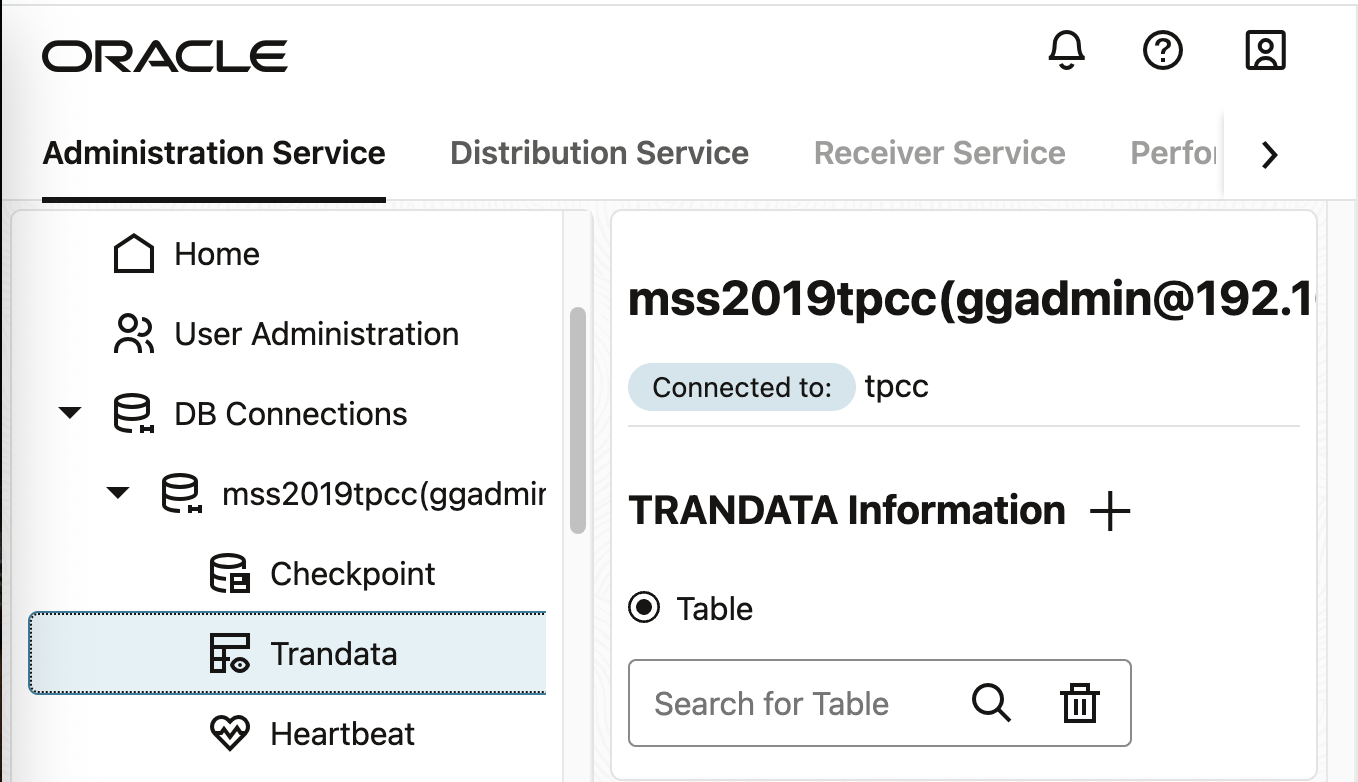The height and width of the screenshot is (782, 1358).
Task: Open the user profile icon
Action: click(x=1264, y=50)
